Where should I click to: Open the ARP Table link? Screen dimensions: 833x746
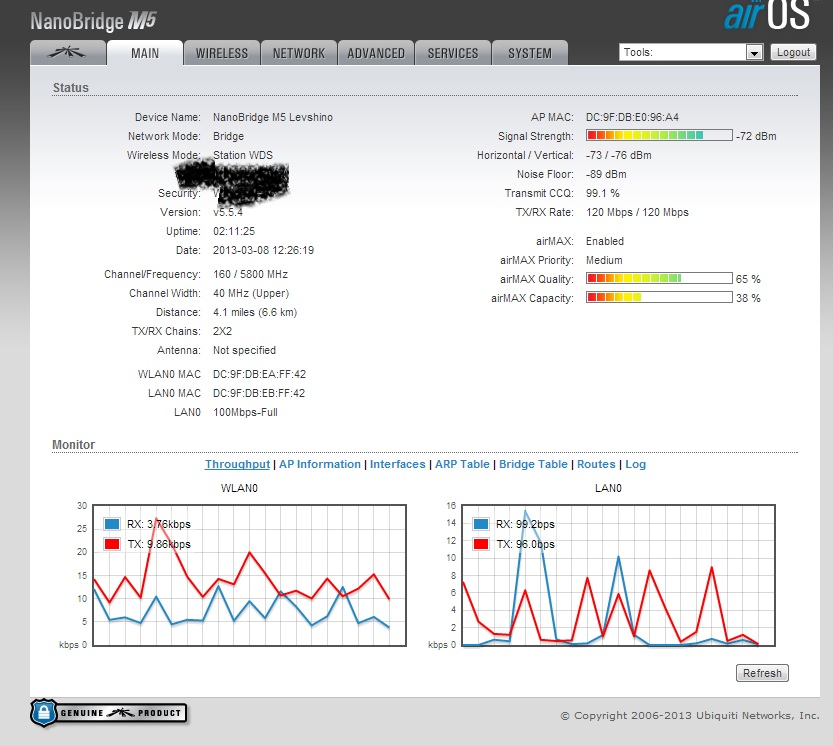click(462, 464)
